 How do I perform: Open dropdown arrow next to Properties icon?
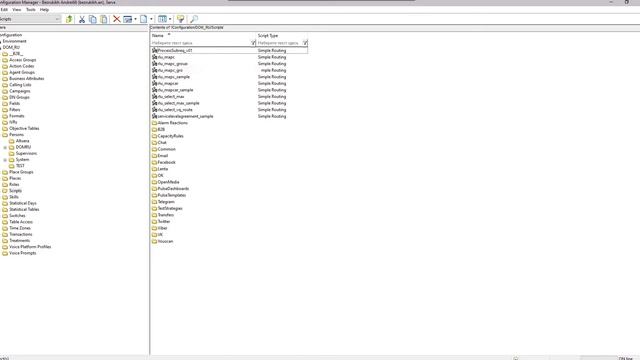click(135, 19)
